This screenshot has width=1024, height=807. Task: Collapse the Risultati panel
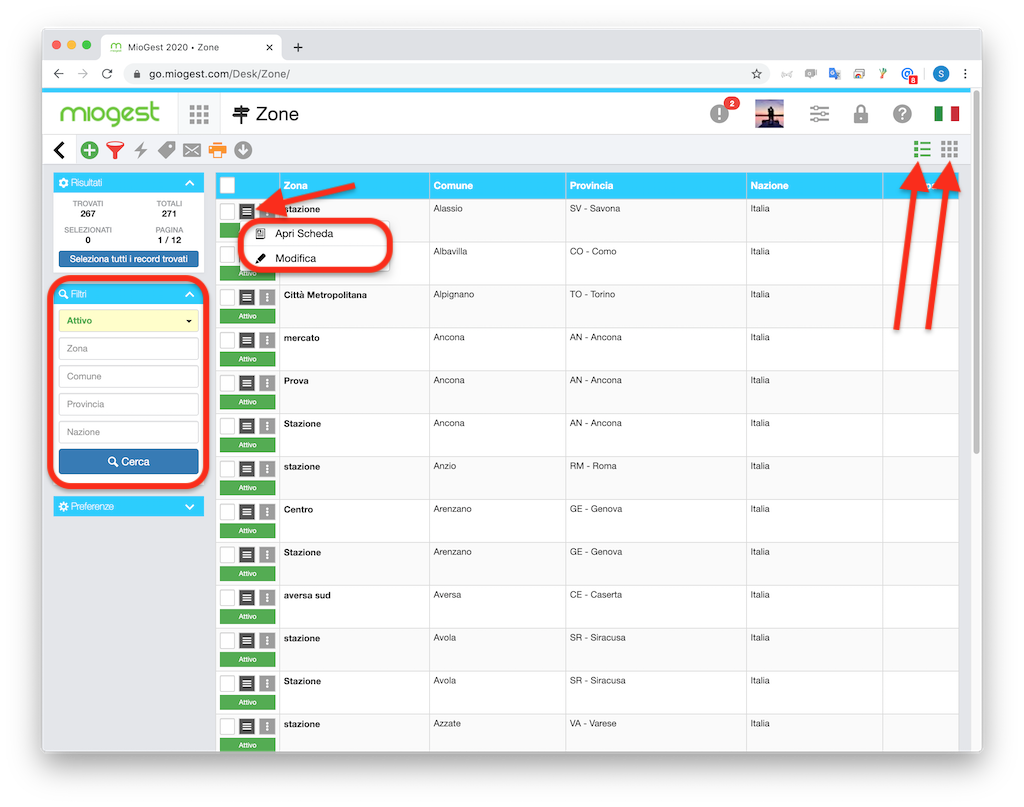pyautogui.click(x=190, y=183)
